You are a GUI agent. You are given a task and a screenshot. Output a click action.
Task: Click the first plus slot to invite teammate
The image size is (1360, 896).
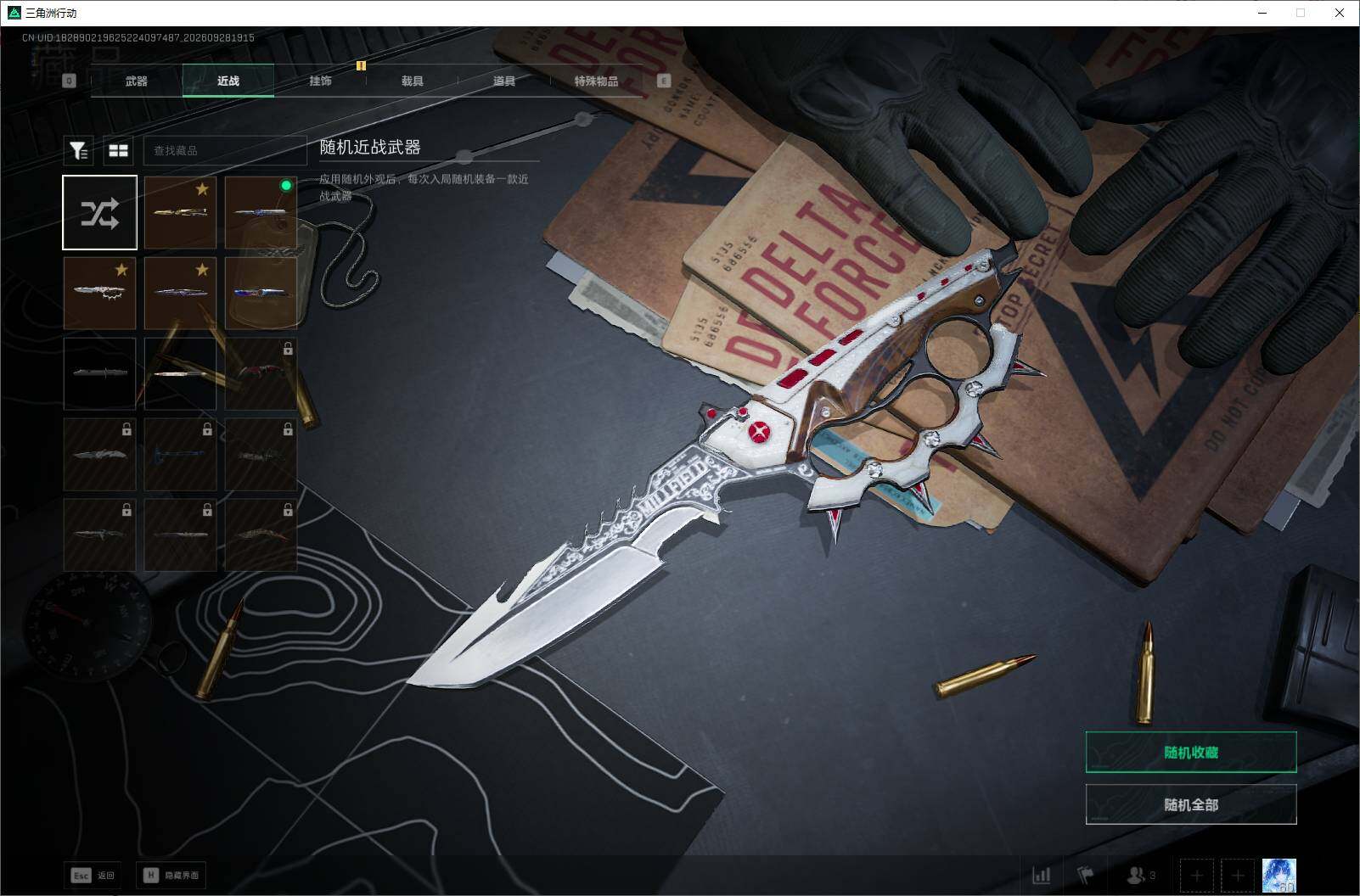[1196, 875]
